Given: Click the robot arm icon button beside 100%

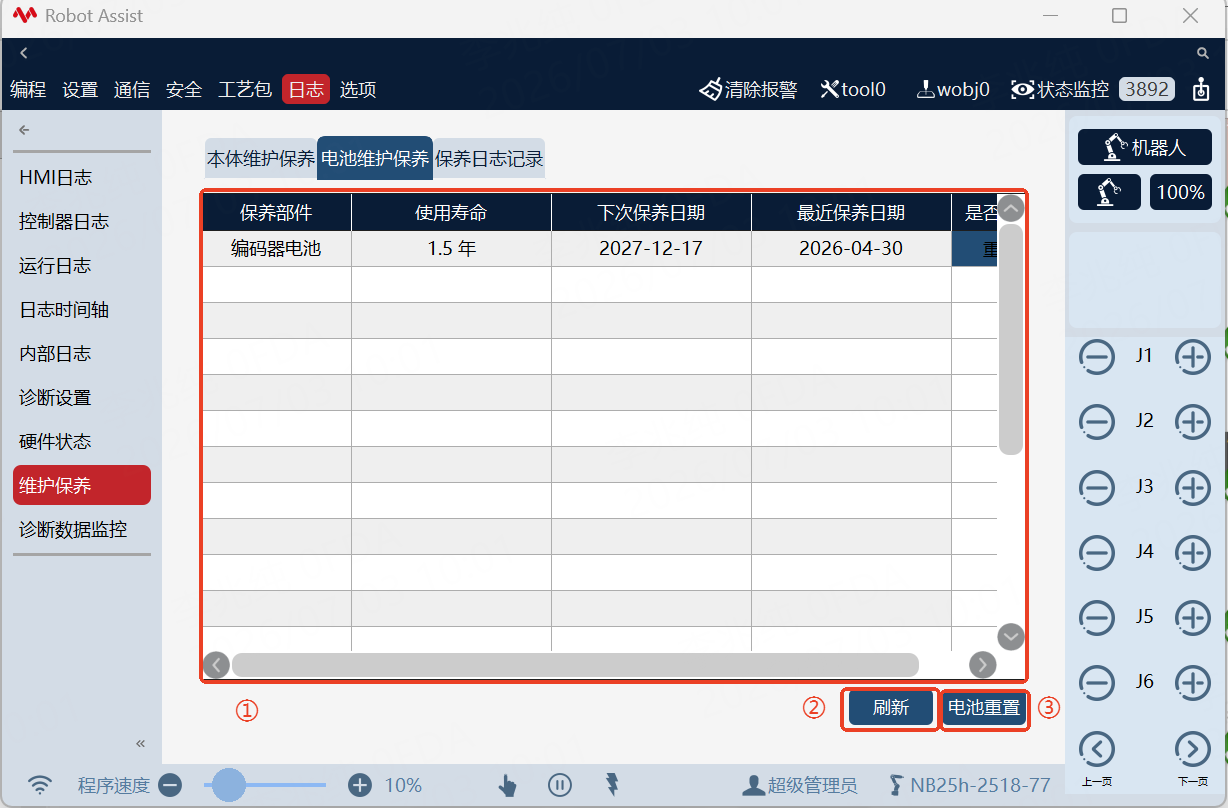Looking at the screenshot, I should tap(1109, 192).
